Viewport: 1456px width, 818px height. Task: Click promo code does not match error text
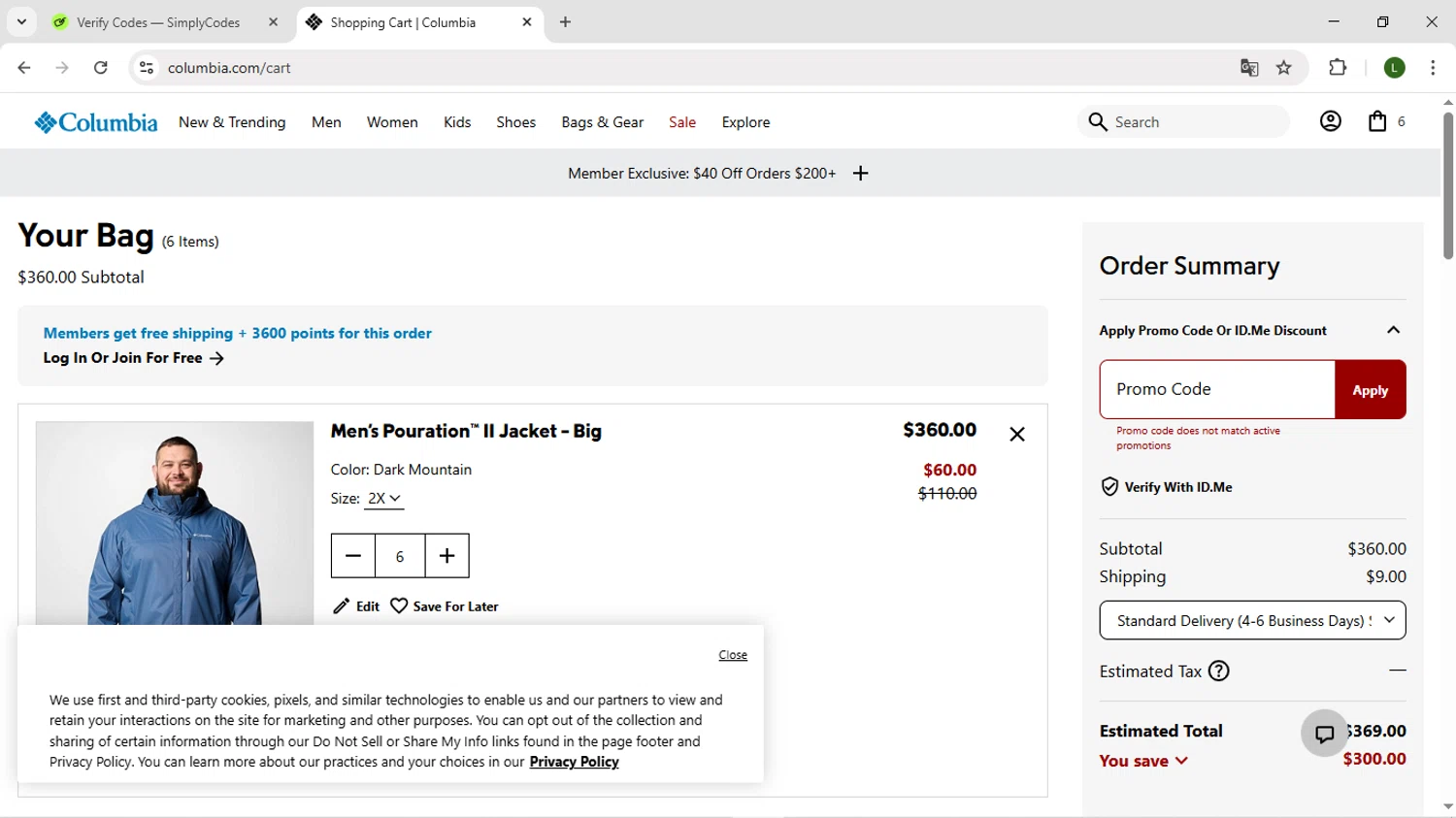[1198, 439]
